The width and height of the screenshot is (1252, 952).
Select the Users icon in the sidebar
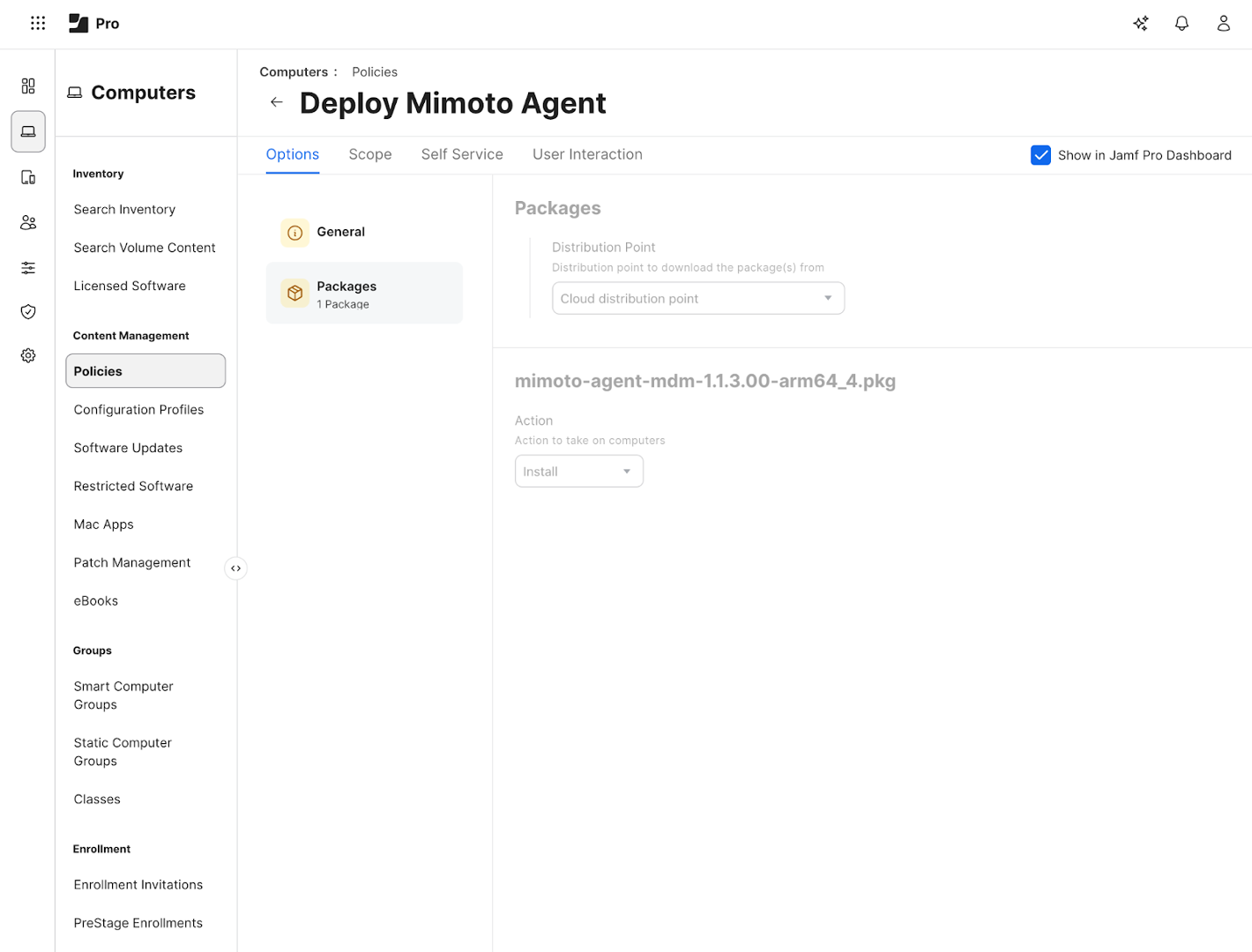[x=27, y=222]
